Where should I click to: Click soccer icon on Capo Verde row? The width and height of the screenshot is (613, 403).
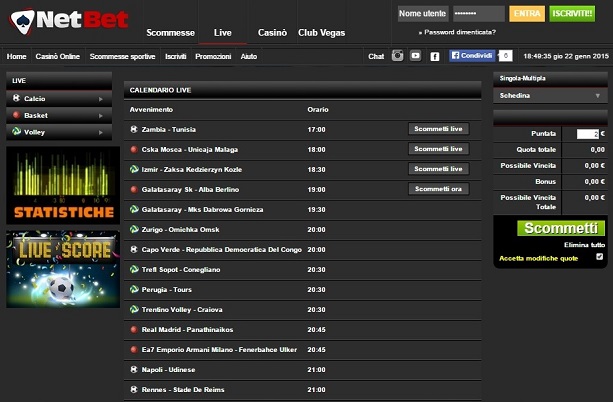[134, 249]
